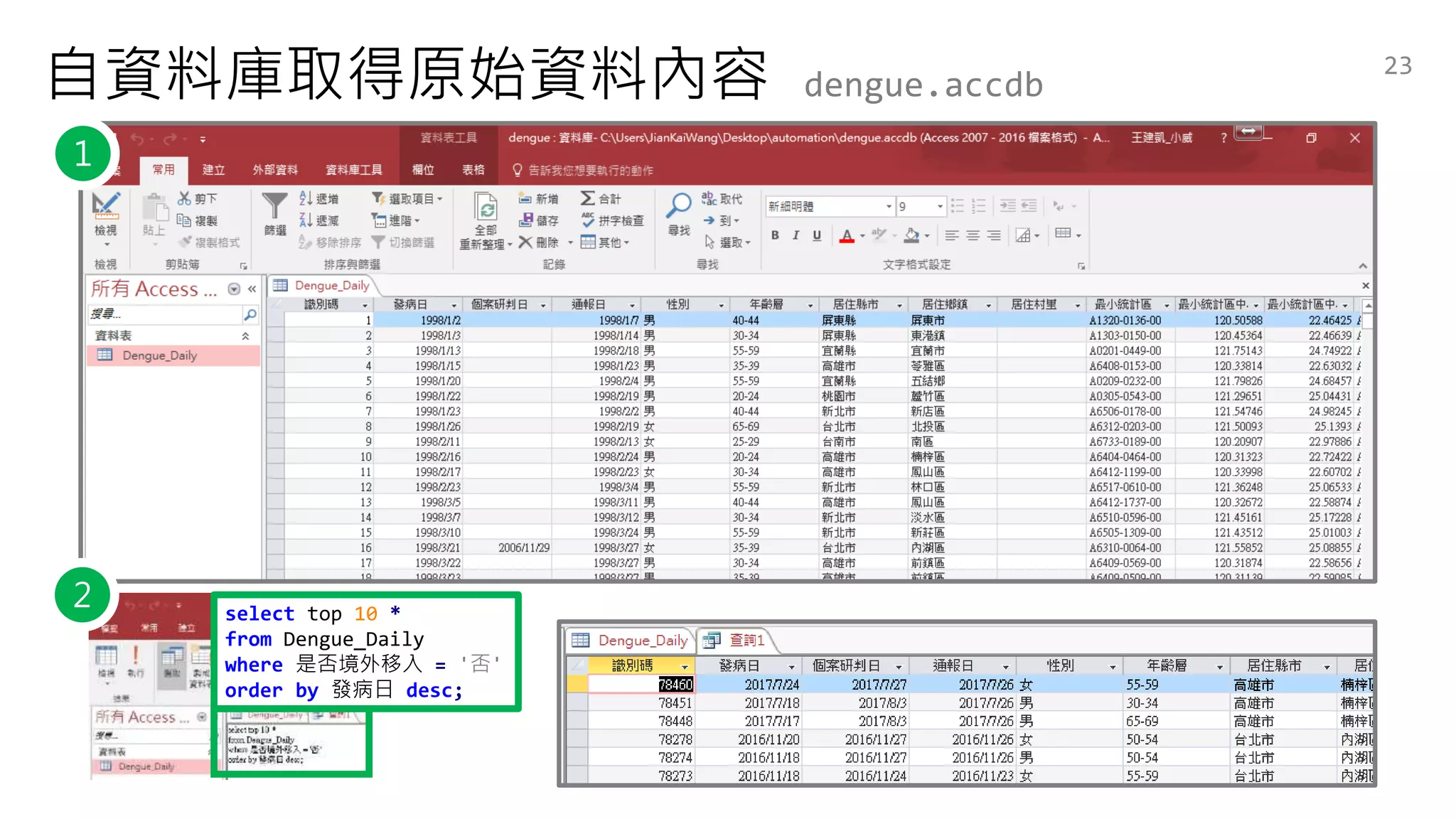Click the 年齡層 column header
The width and height of the screenshot is (1456, 819).
pyautogui.click(x=774, y=304)
